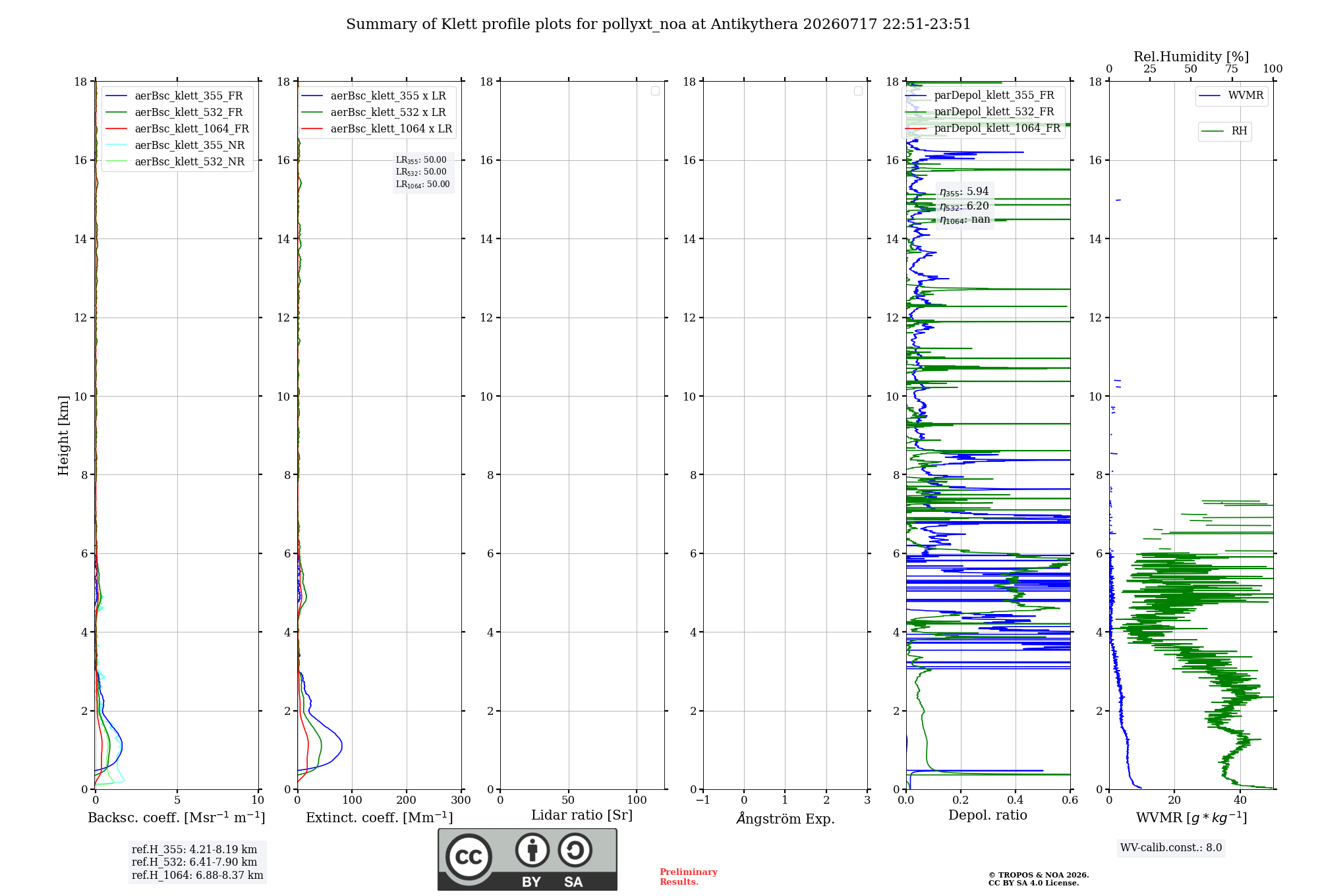Click the Rel.Humidity [%] top axis label

pyautogui.click(x=1191, y=57)
